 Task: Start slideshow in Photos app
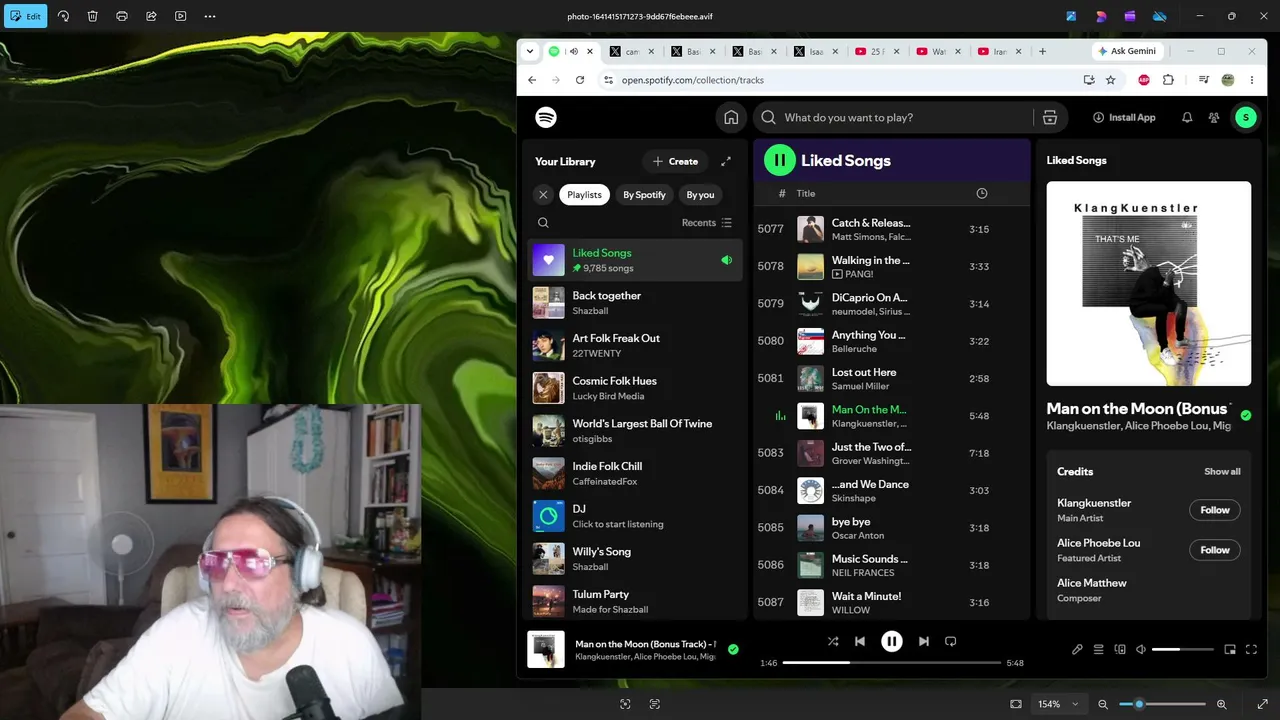tap(180, 16)
